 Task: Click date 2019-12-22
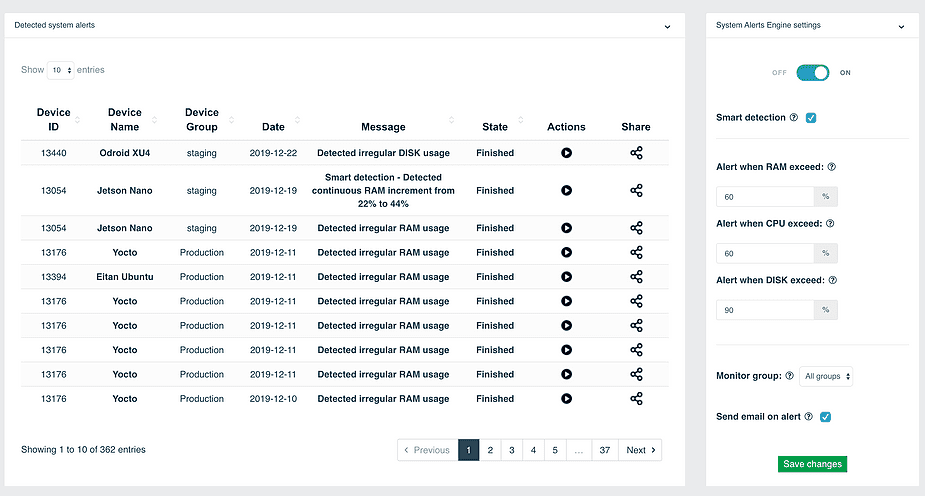click(273, 153)
